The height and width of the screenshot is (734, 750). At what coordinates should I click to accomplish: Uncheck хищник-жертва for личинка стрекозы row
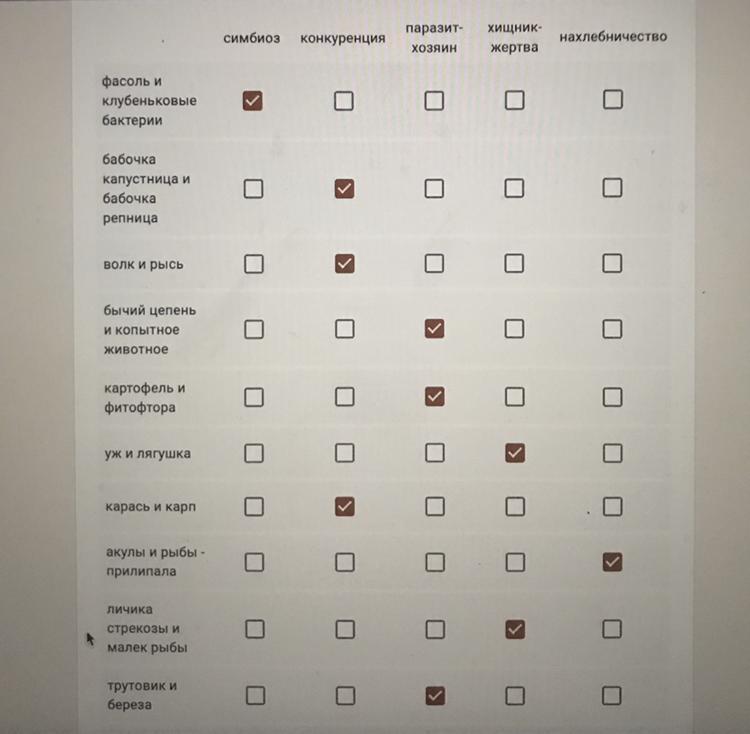point(515,630)
